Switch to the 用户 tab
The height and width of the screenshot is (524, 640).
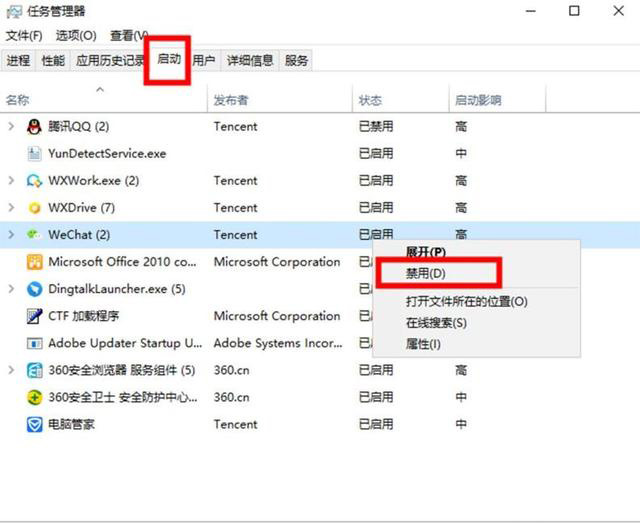(204, 61)
